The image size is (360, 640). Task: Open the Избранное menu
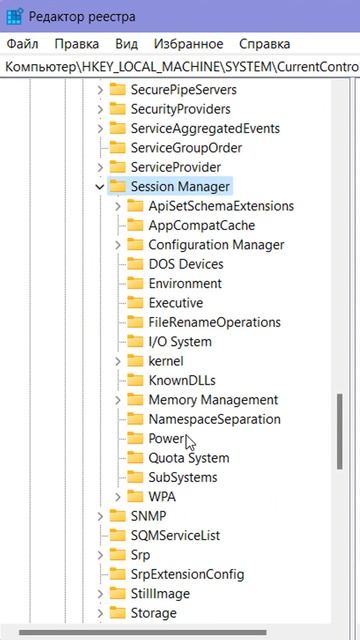pos(189,44)
